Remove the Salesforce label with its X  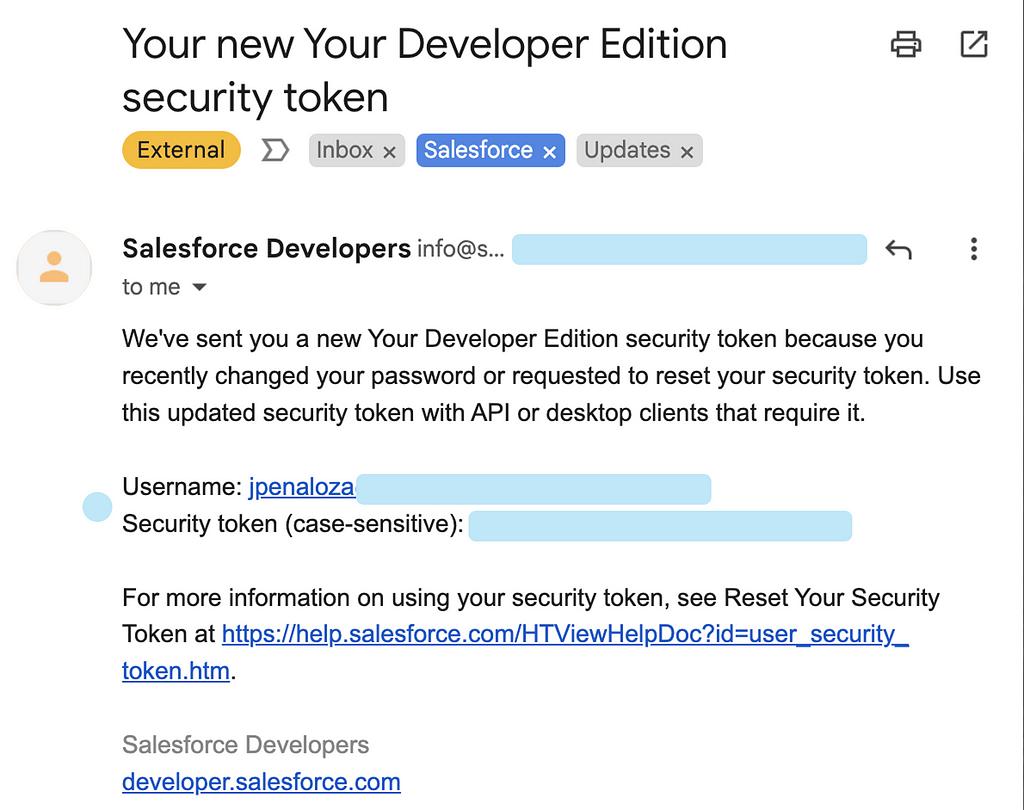tap(549, 152)
